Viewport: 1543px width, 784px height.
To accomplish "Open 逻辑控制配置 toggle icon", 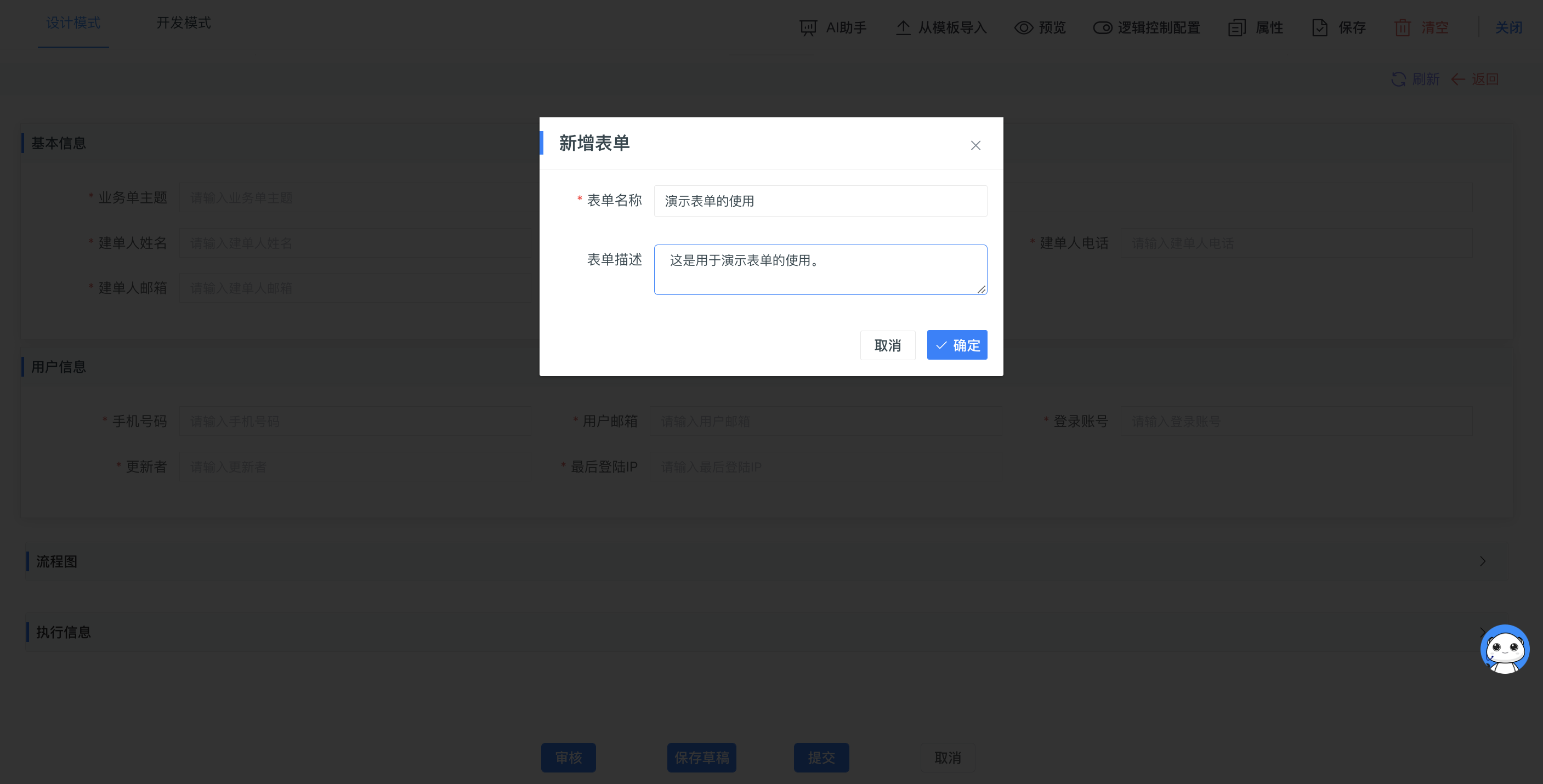I will pyautogui.click(x=1103, y=27).
